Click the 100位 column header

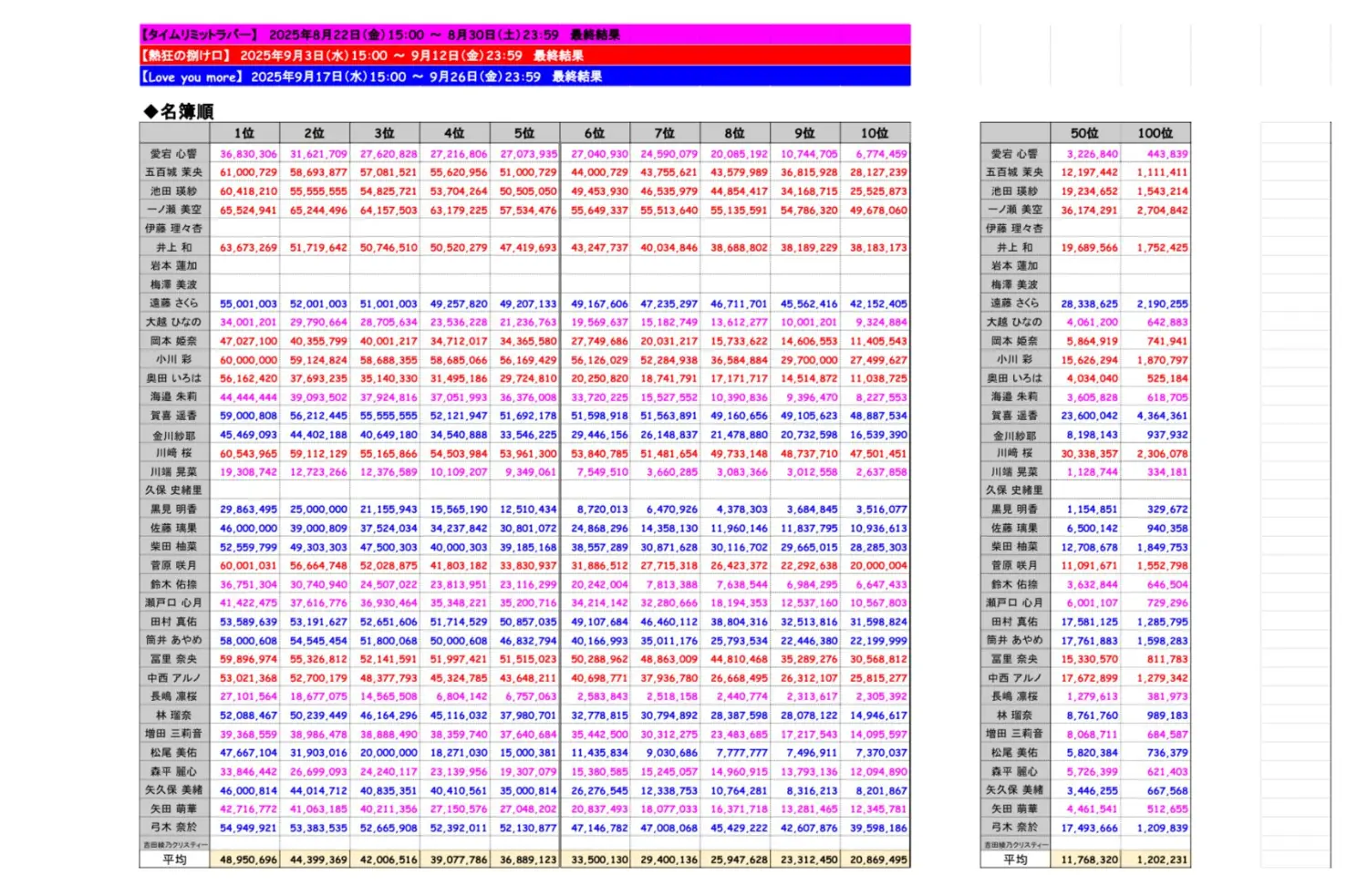(1155, 133)
